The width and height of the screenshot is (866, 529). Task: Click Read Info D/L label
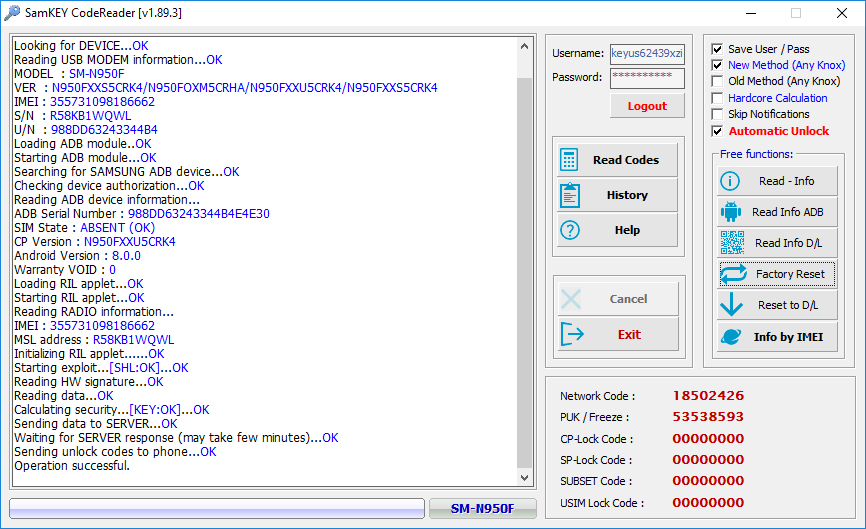(788, 243)
